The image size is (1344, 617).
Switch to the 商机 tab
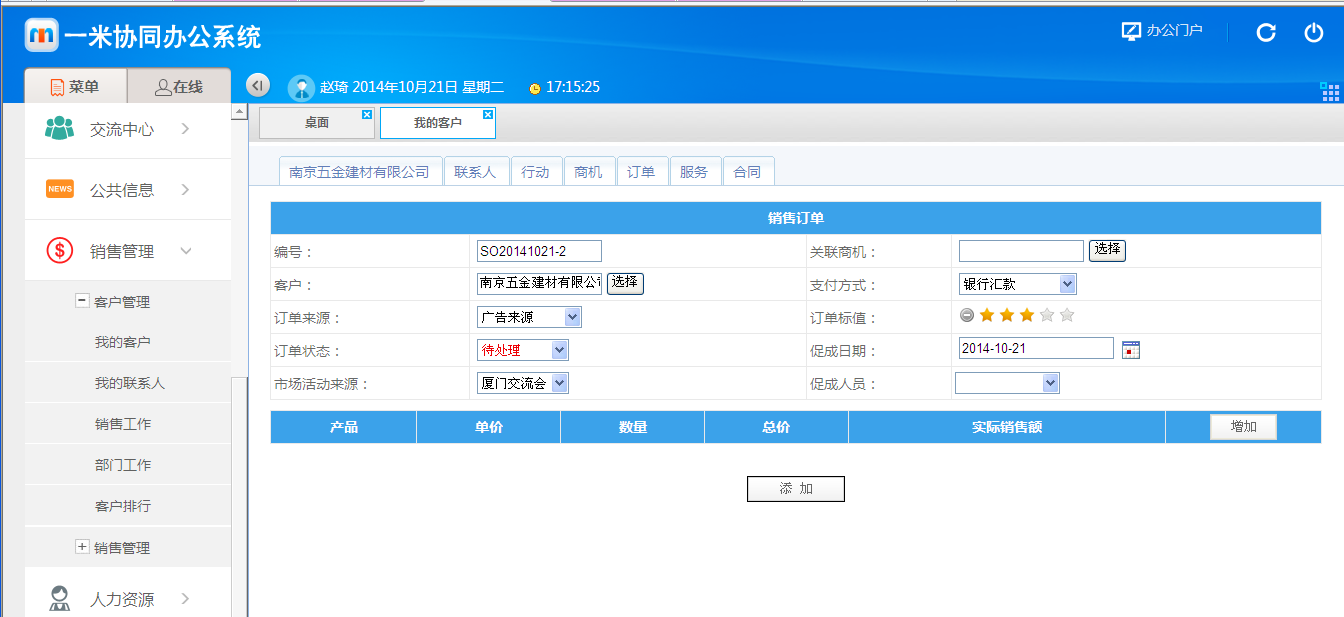click(x=589, y=172)
